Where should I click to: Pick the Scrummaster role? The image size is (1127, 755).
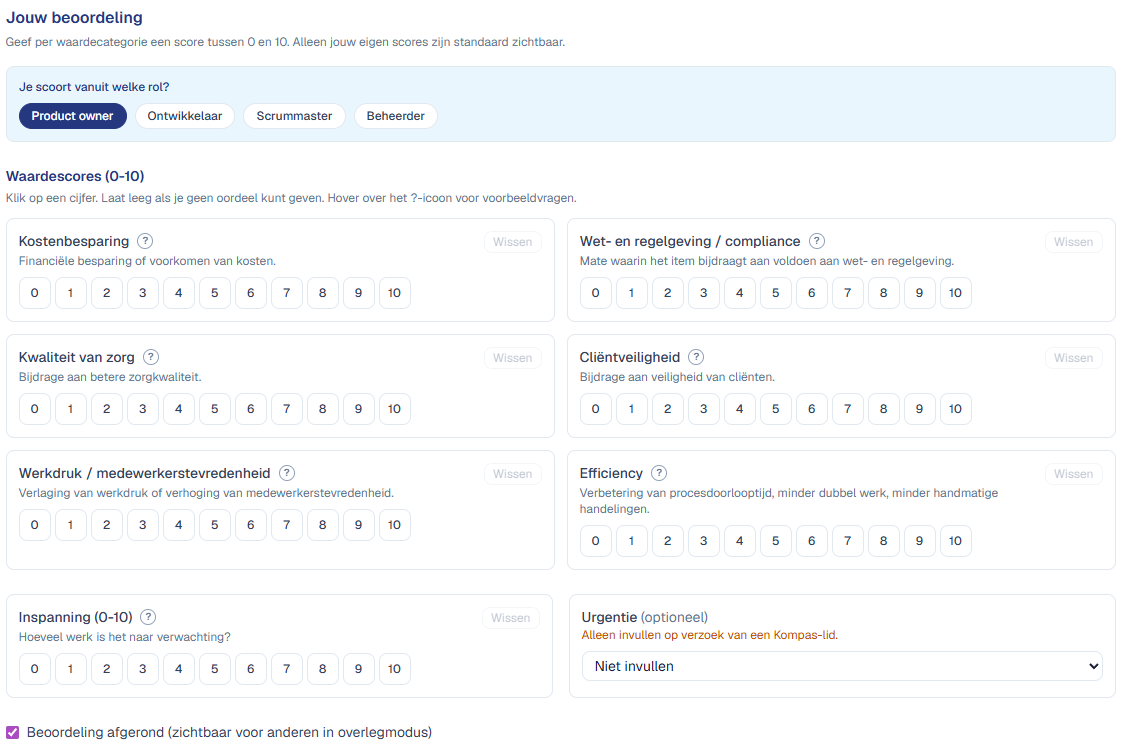tap(294, 116)
